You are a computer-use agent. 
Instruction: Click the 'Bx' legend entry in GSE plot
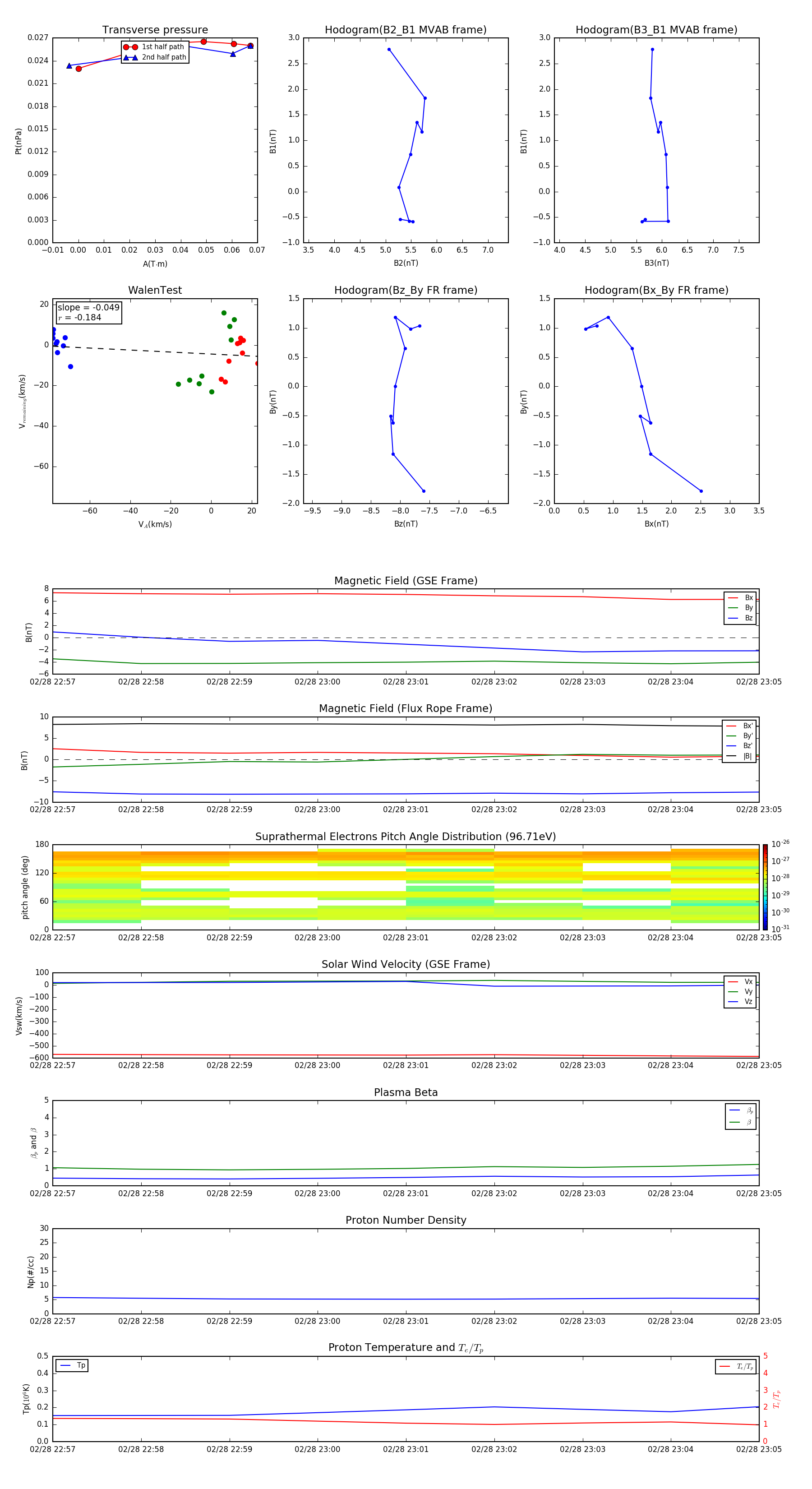coord(740,598)
